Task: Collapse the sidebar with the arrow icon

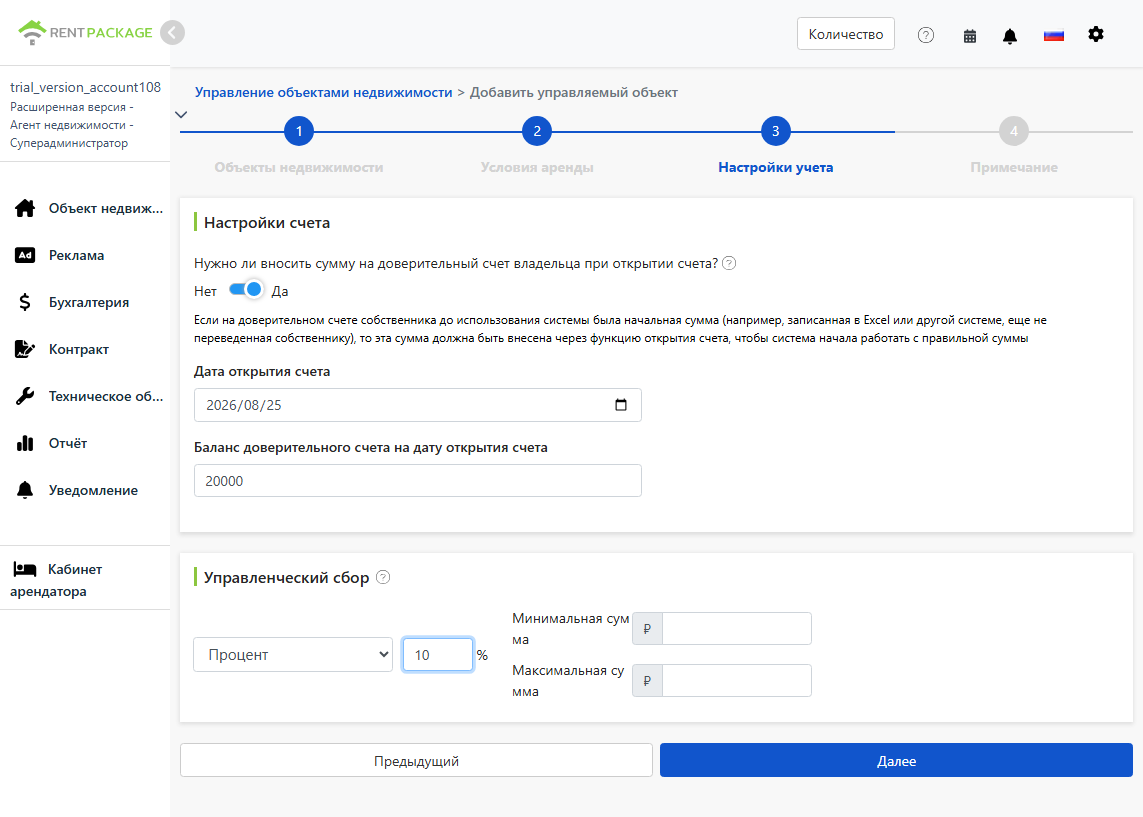Action: coord(172,33)
